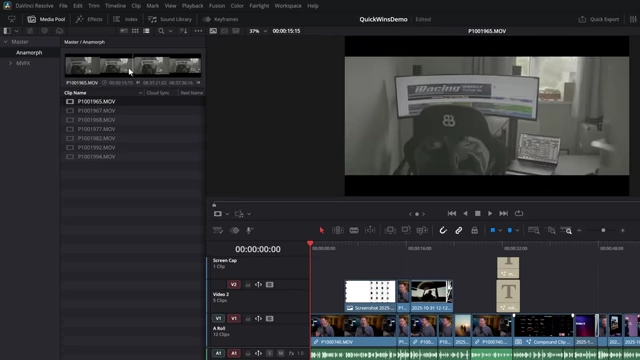Click the Custom Zoom timeline icon
The width and height of the screenshot is (640, 360).
pos(567,231)
